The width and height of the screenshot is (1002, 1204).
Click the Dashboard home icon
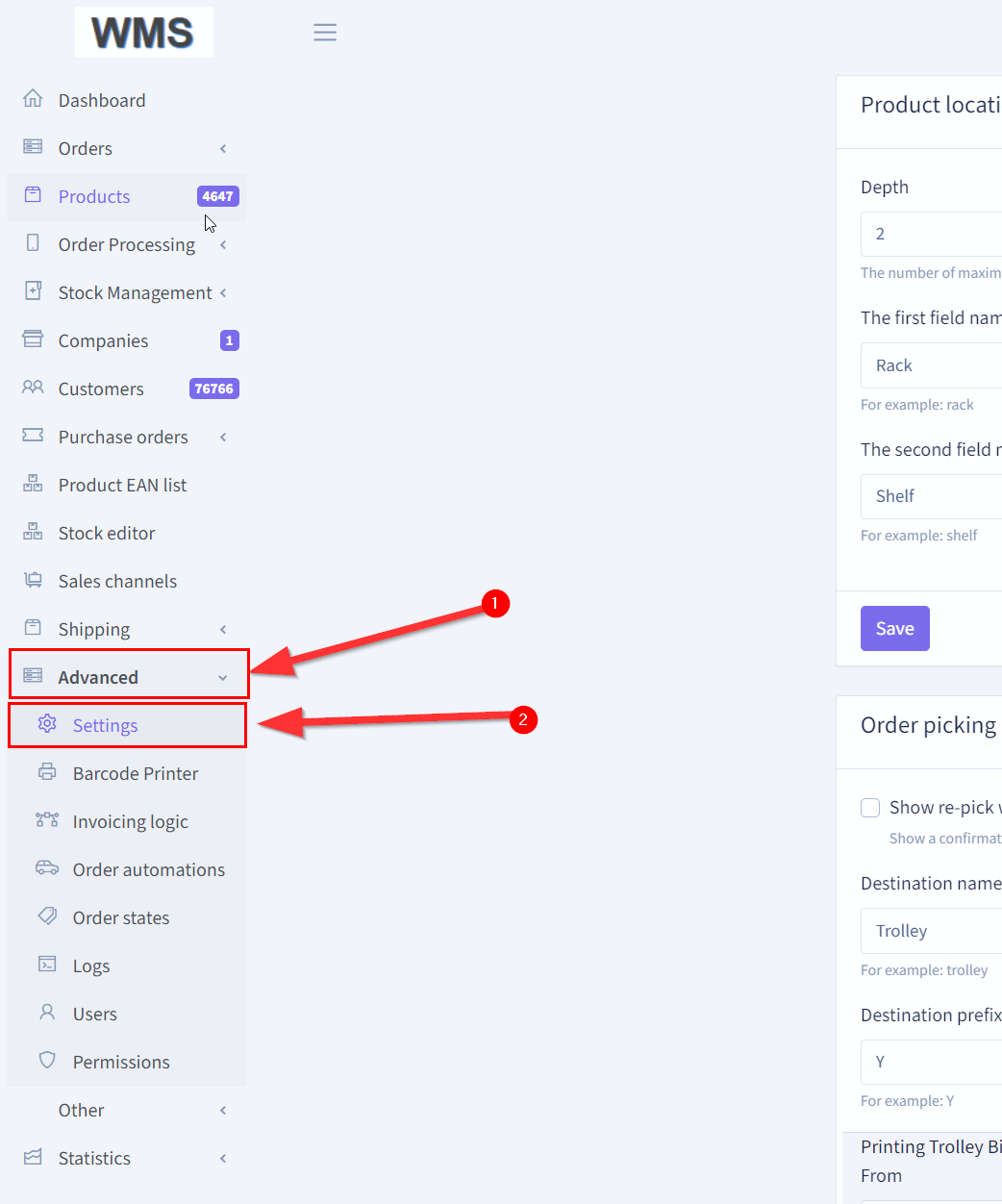(x=33, y=99)
